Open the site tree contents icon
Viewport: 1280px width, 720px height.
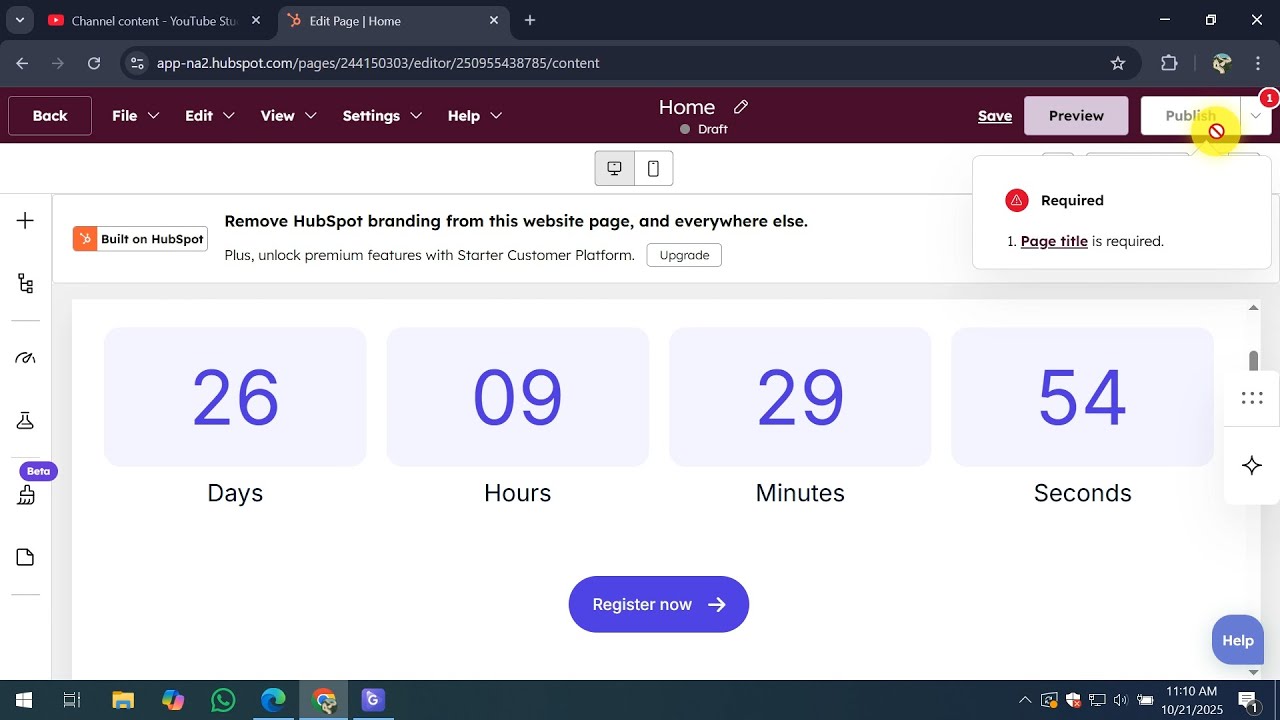coord(26,284)
